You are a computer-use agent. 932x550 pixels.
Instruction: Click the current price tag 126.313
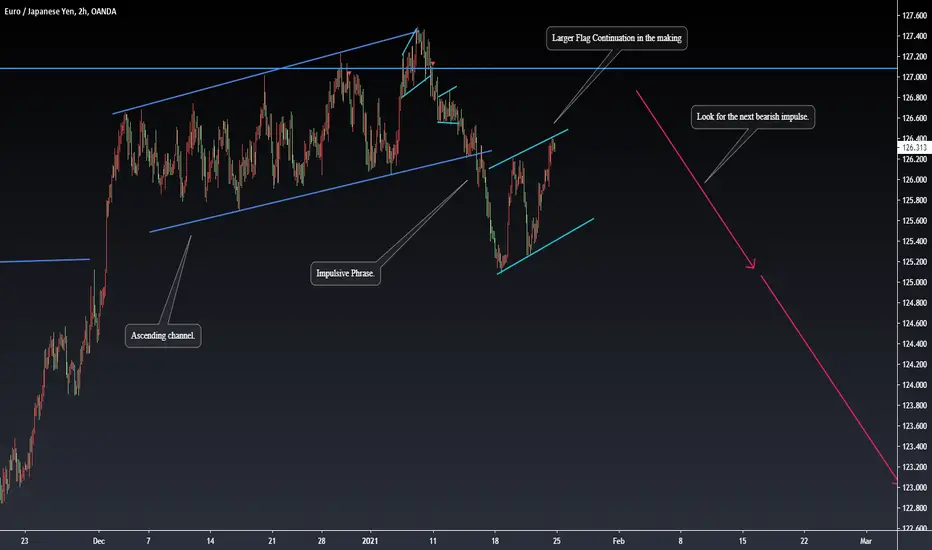point(914,147)
